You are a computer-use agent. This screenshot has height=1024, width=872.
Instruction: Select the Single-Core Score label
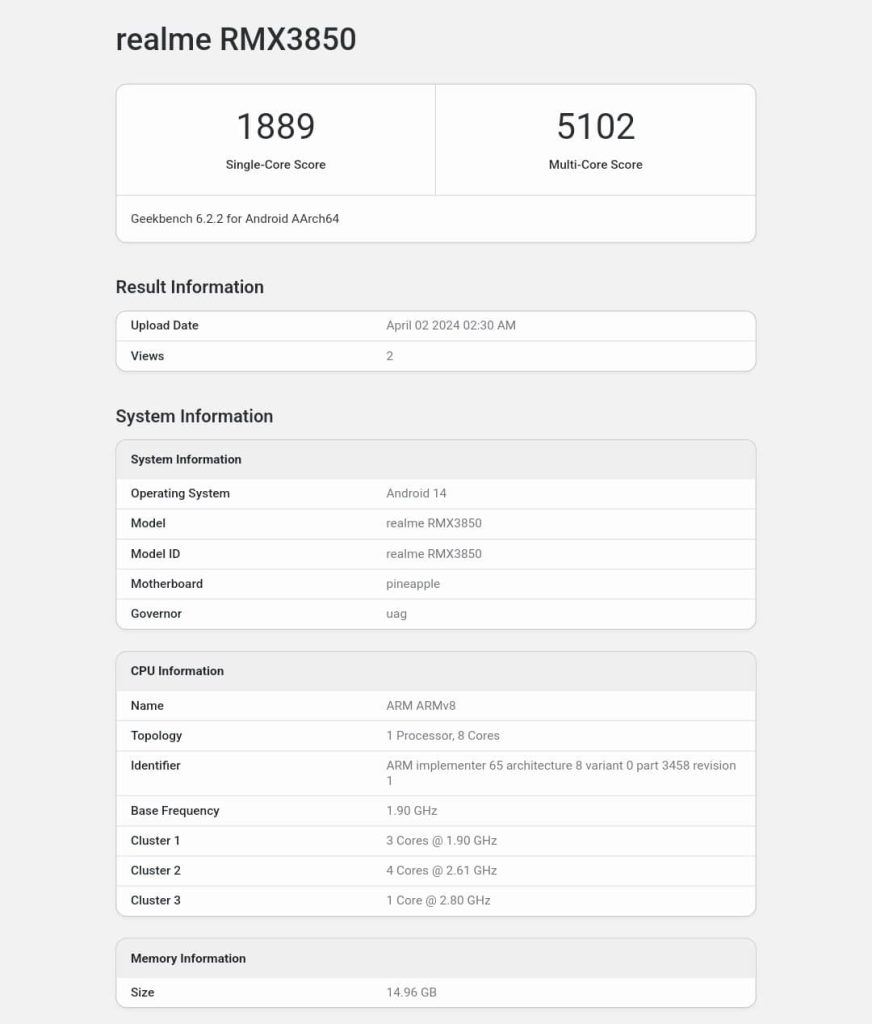coord(275,165)
